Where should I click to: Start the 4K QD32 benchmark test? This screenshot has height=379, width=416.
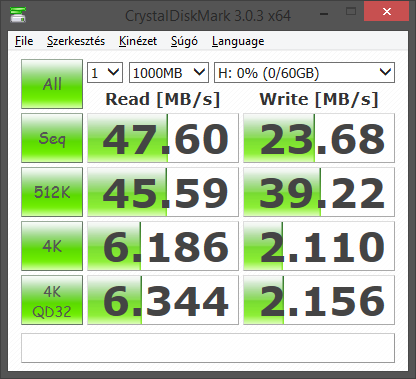point(52,300)
